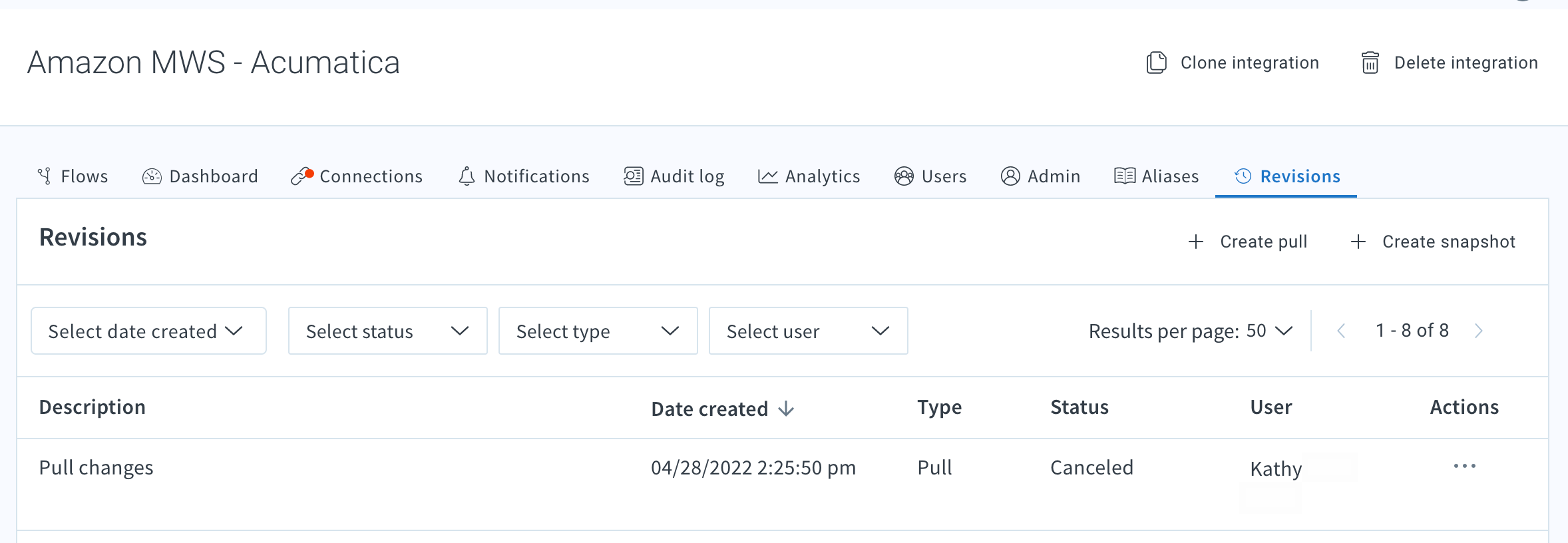
Task: Click the Delete integration button text
Action: click(x=1466, y=63)
